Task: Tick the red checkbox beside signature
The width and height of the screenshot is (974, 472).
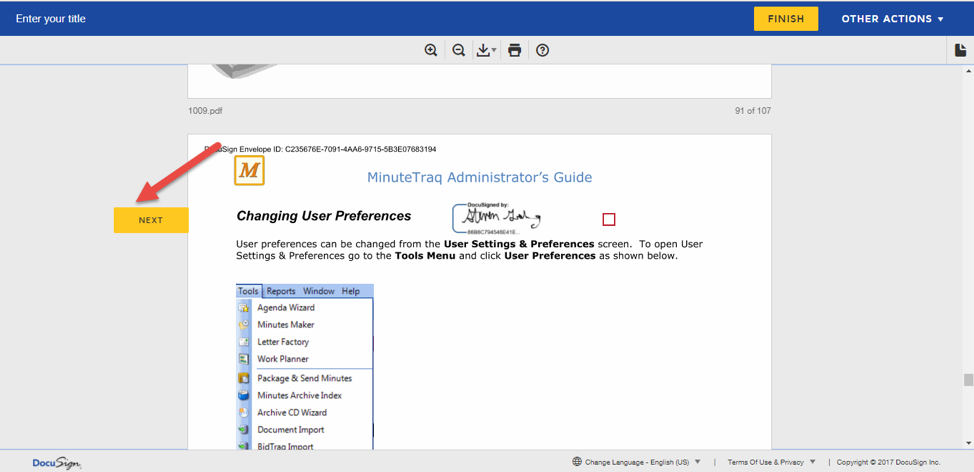Action: point(608,219)
